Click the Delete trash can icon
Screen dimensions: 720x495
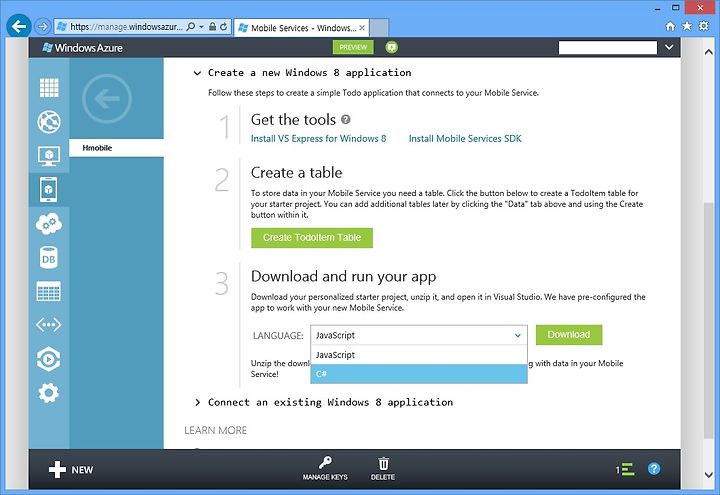pos(383,463)
